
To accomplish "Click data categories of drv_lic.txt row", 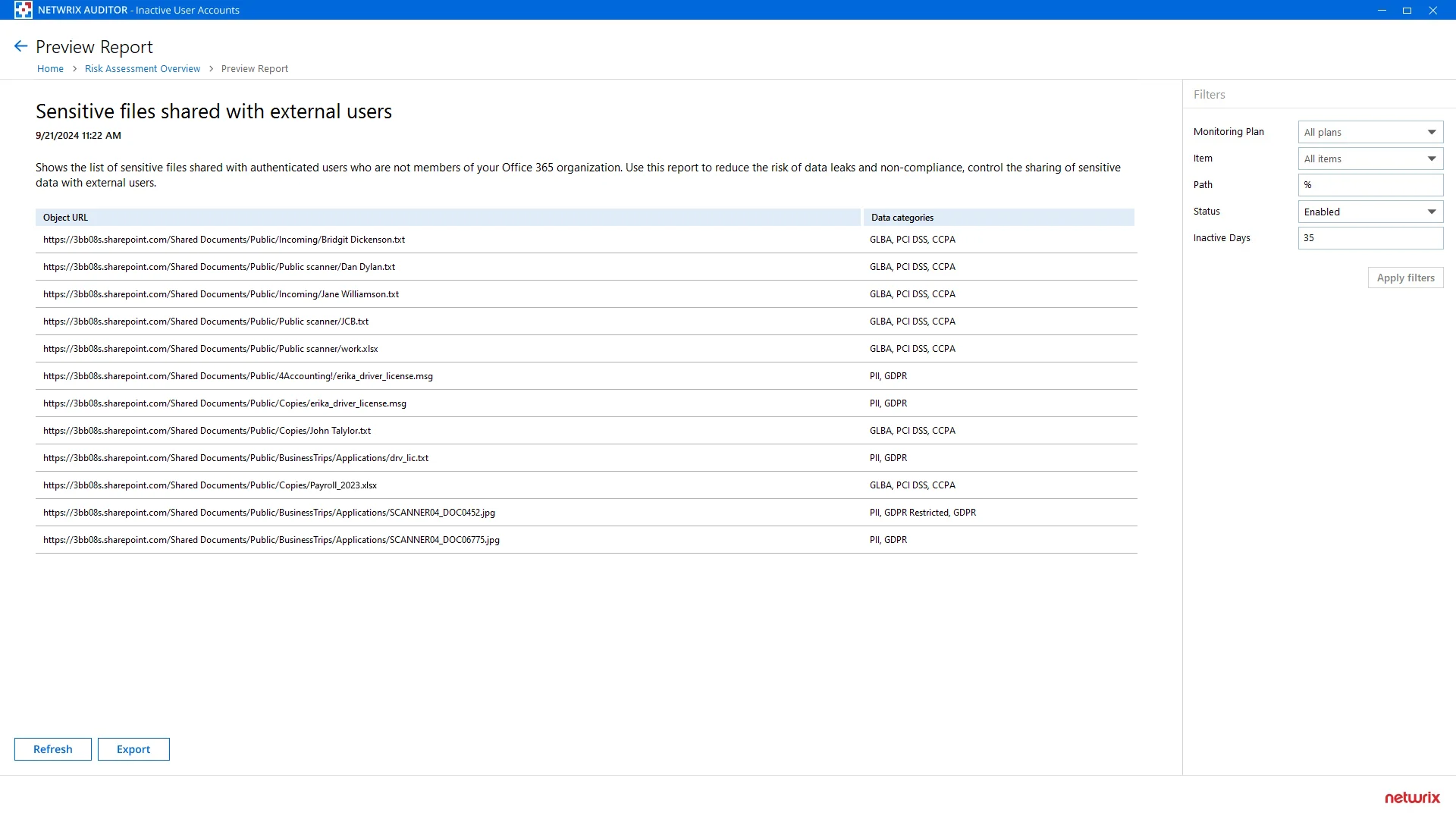I will coord(888,458).
